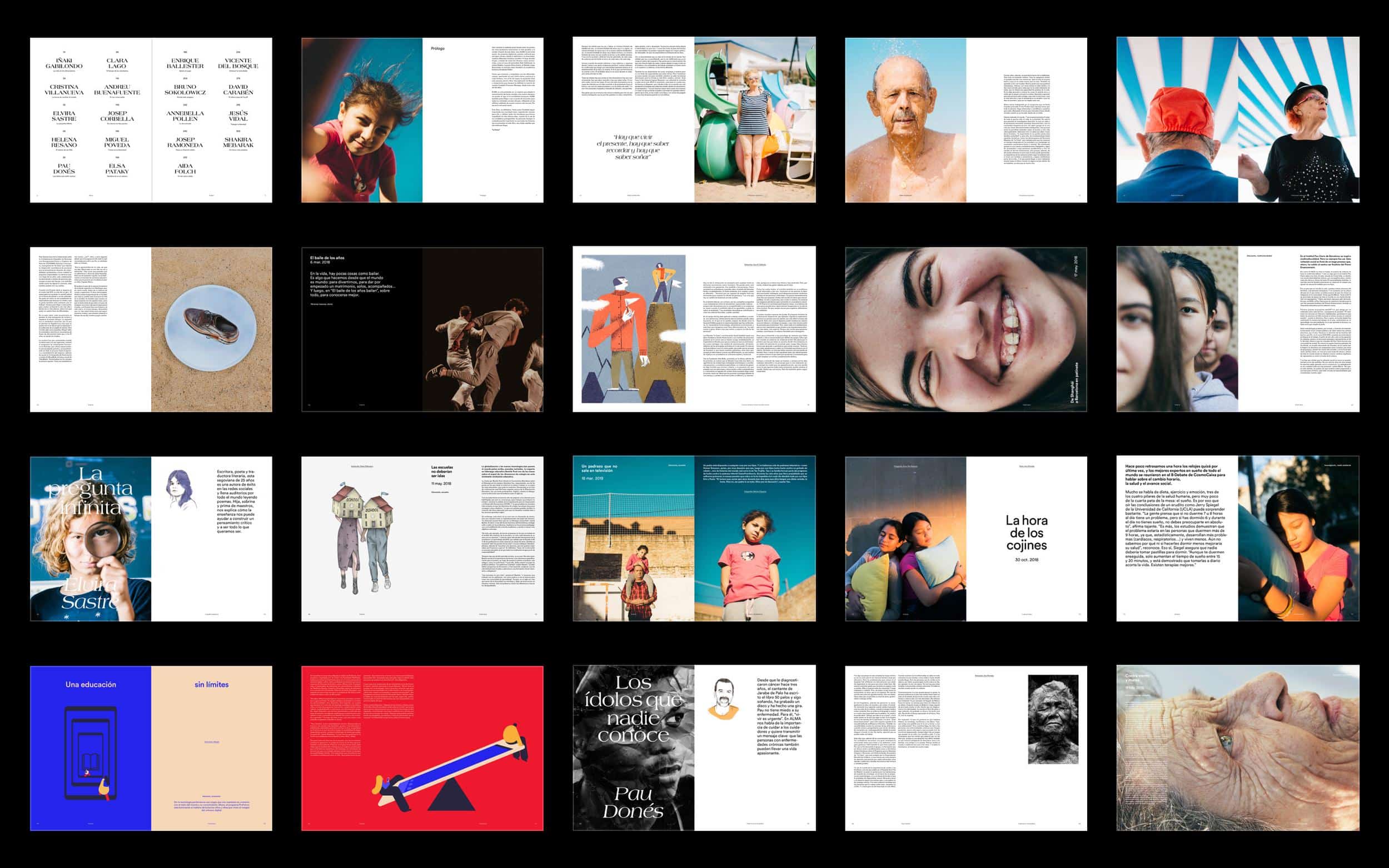Open the black-and-white elderly portrait spread
The width and height of the screenshot is (1389, 868).
coord(966,748)
